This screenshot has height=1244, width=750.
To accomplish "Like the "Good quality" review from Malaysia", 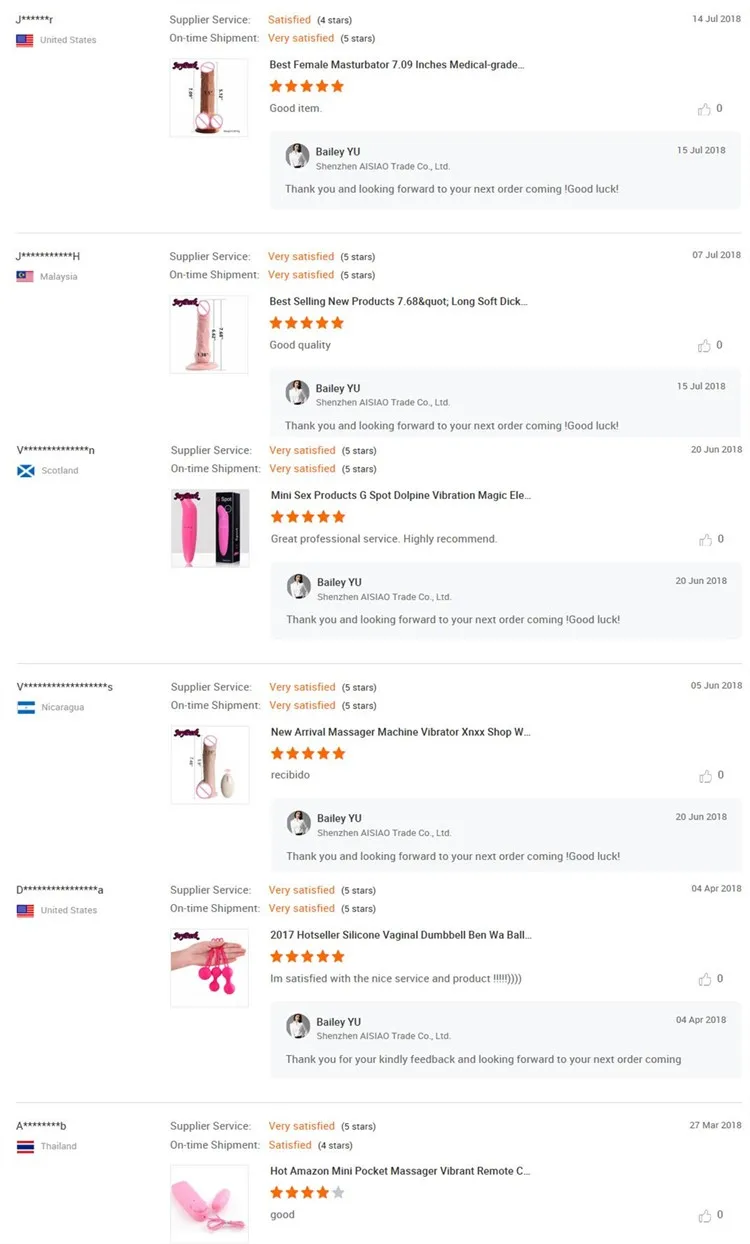I will [705, 346].
